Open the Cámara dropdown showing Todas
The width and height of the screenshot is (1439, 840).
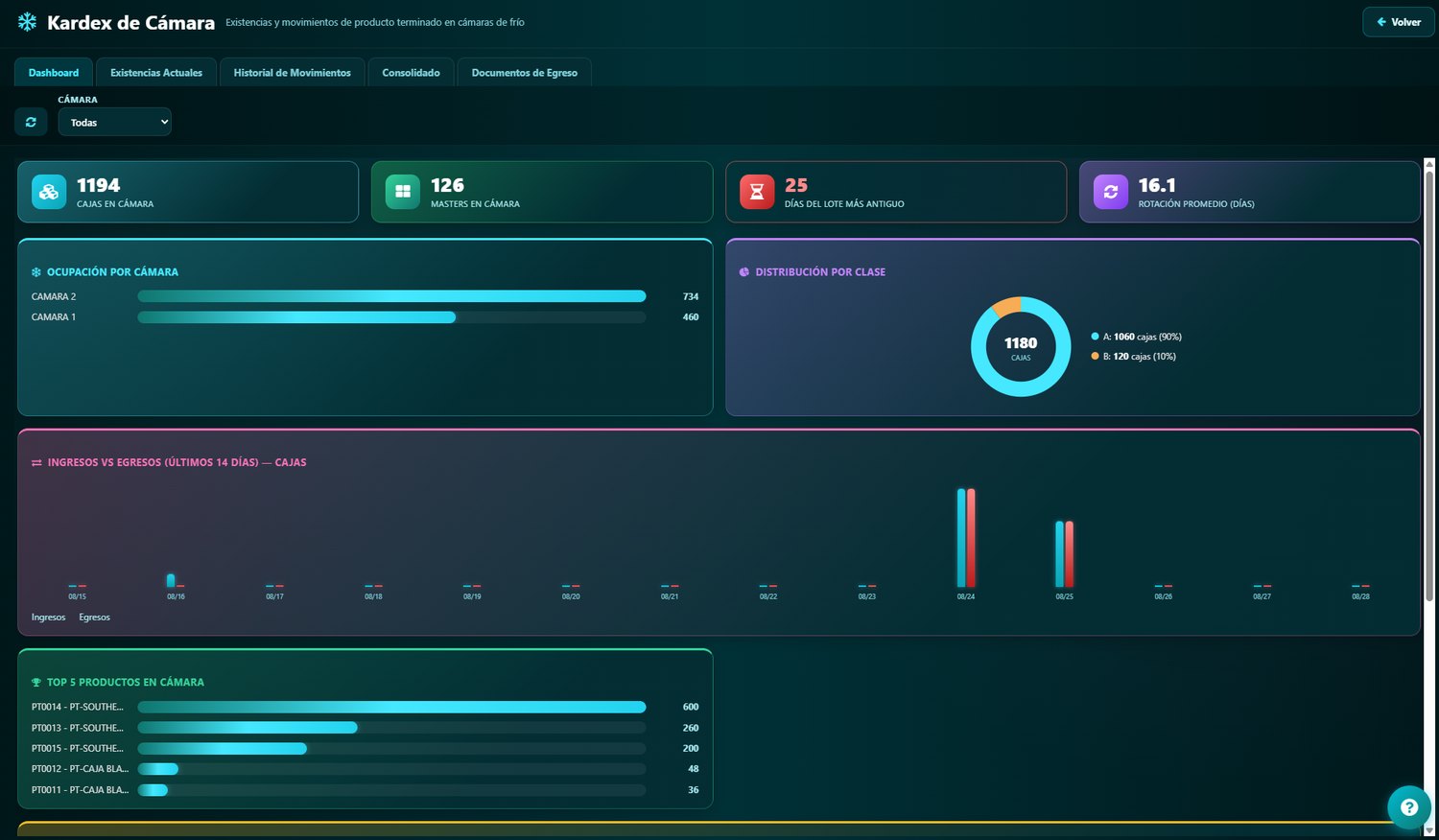pos(115,122)
